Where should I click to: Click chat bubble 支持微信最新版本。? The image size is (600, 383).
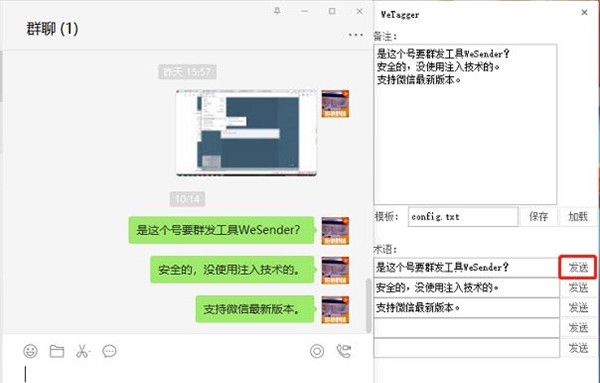click(x=255, y=309)
